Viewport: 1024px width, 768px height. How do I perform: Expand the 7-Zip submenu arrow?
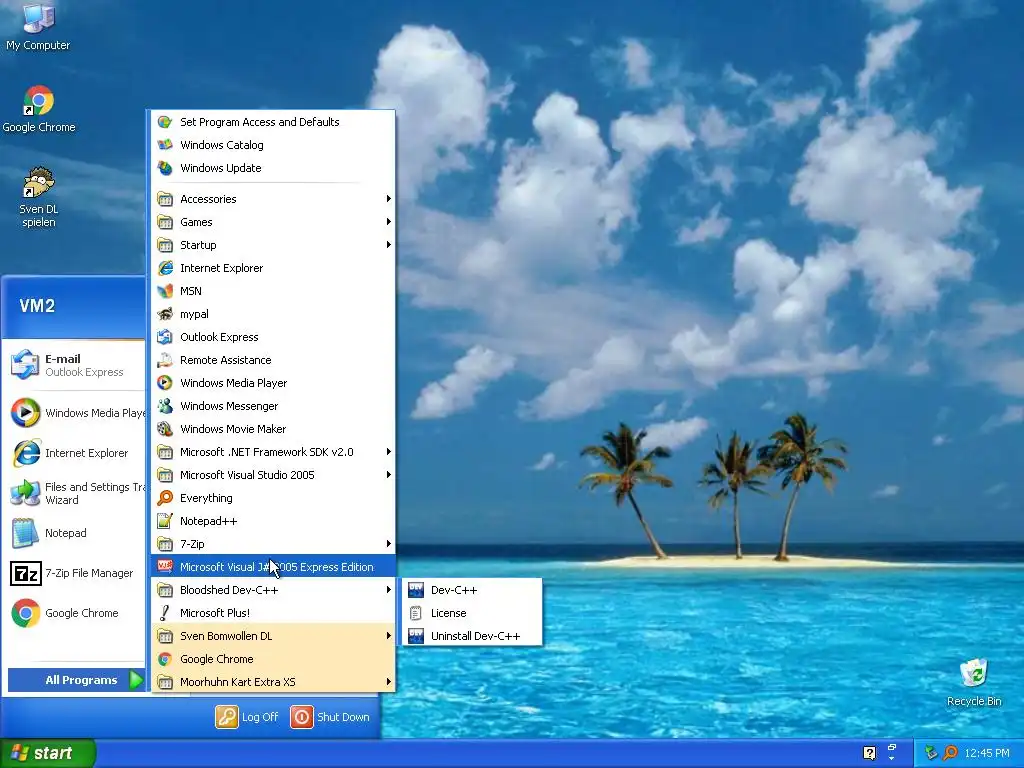tap(389, 543)
